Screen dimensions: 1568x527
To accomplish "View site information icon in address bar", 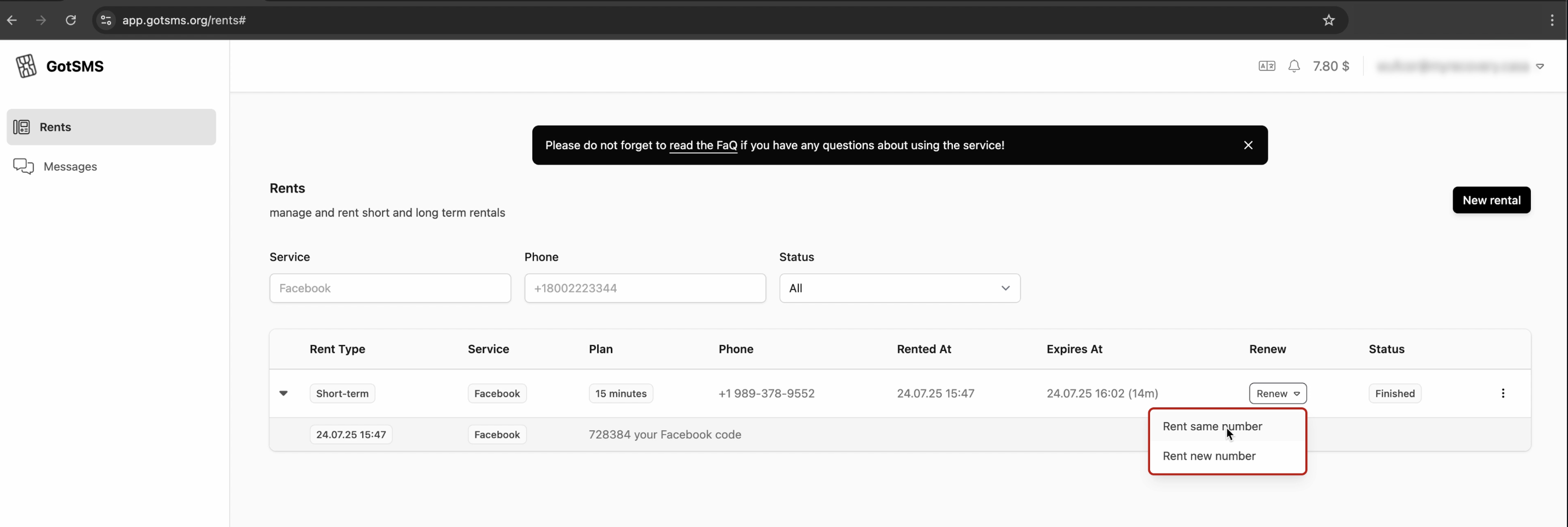I will 106,20.
